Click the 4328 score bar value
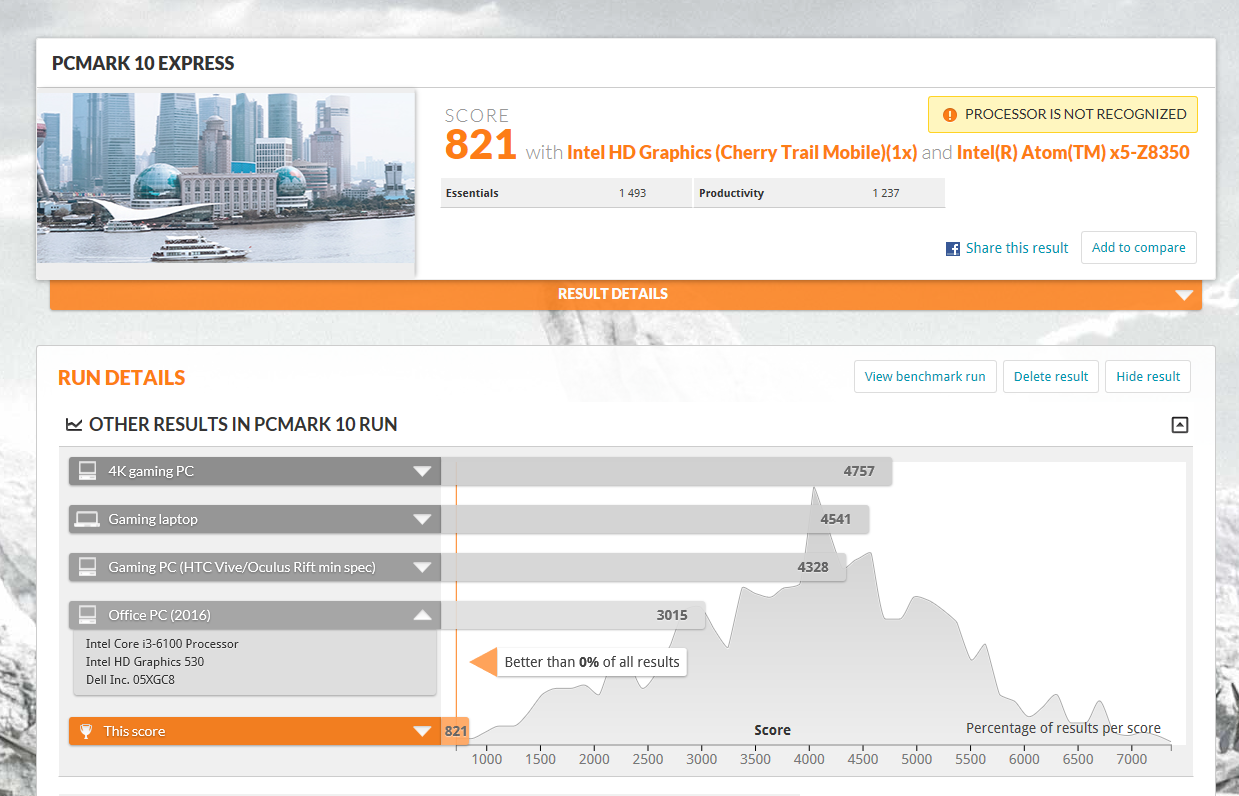Viewport: 1239px width, 796px height. coord(813,567)
